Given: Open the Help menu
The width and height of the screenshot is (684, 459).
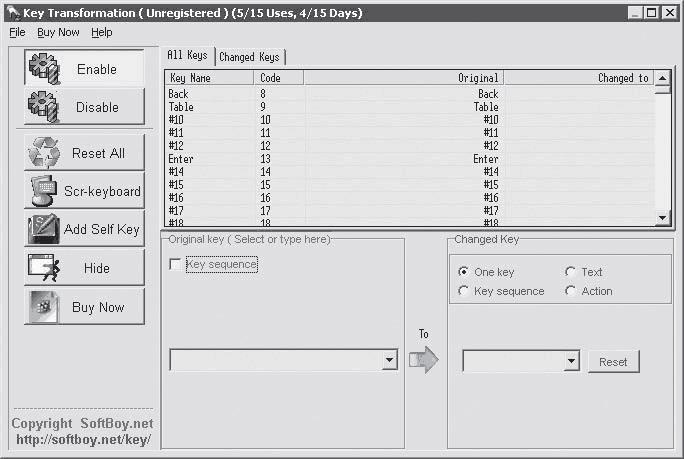Looking at the screenshot, I should (x=102, y=33).
